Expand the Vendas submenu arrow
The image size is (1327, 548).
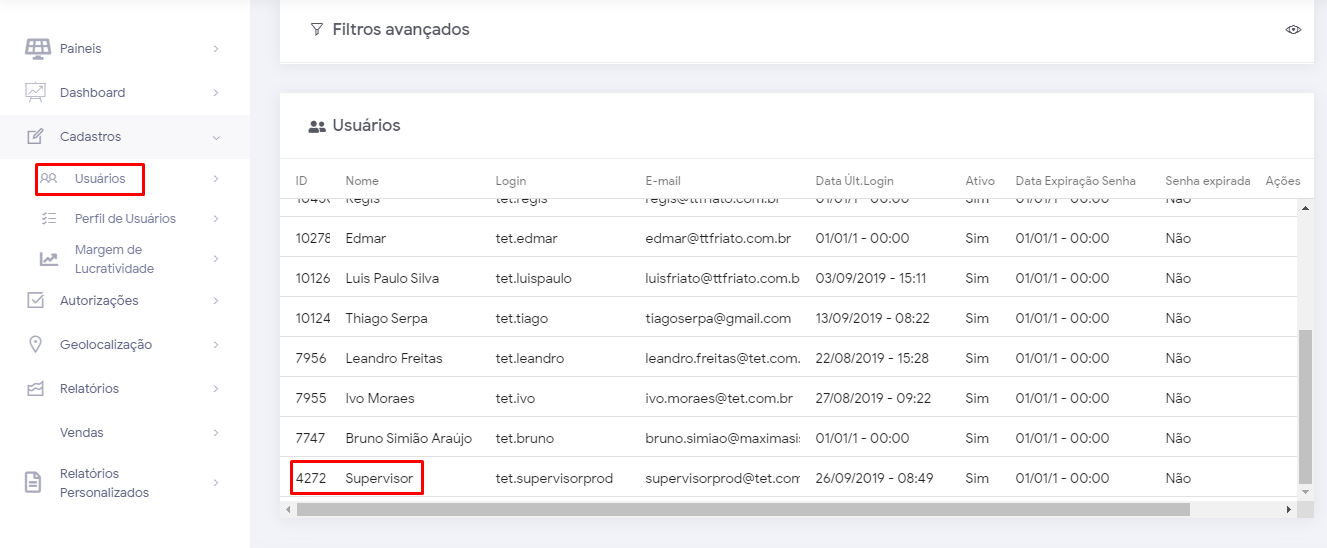[x=216, y=432]
